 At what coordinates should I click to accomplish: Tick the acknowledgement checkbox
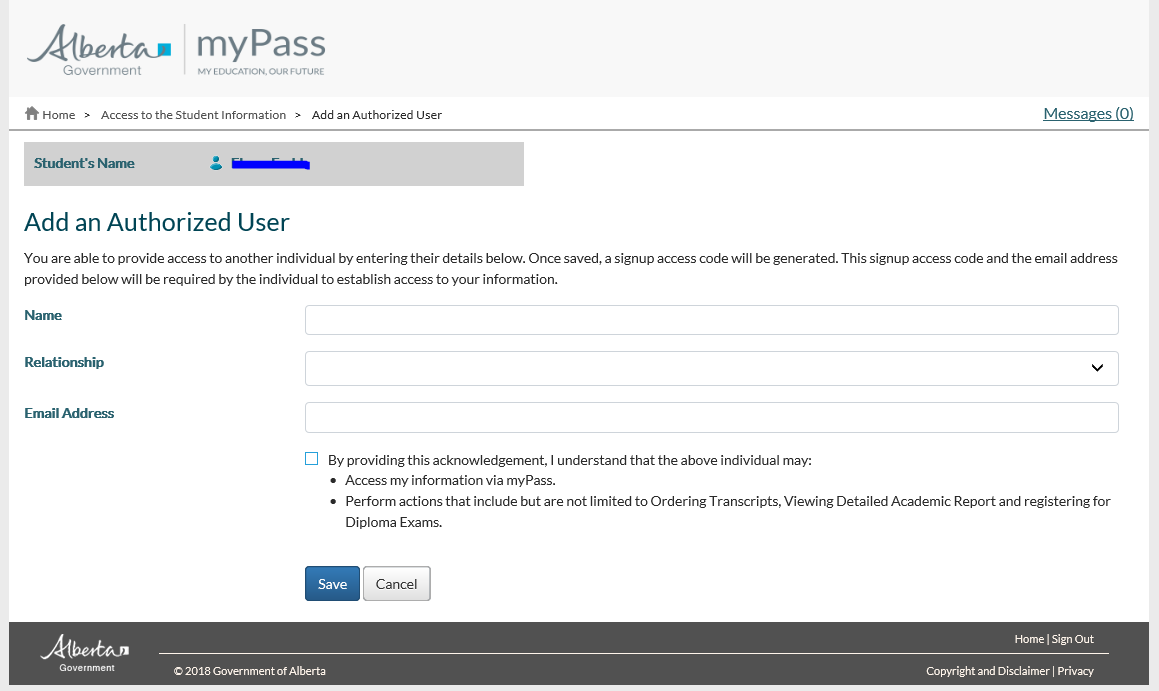coord(312,459)
